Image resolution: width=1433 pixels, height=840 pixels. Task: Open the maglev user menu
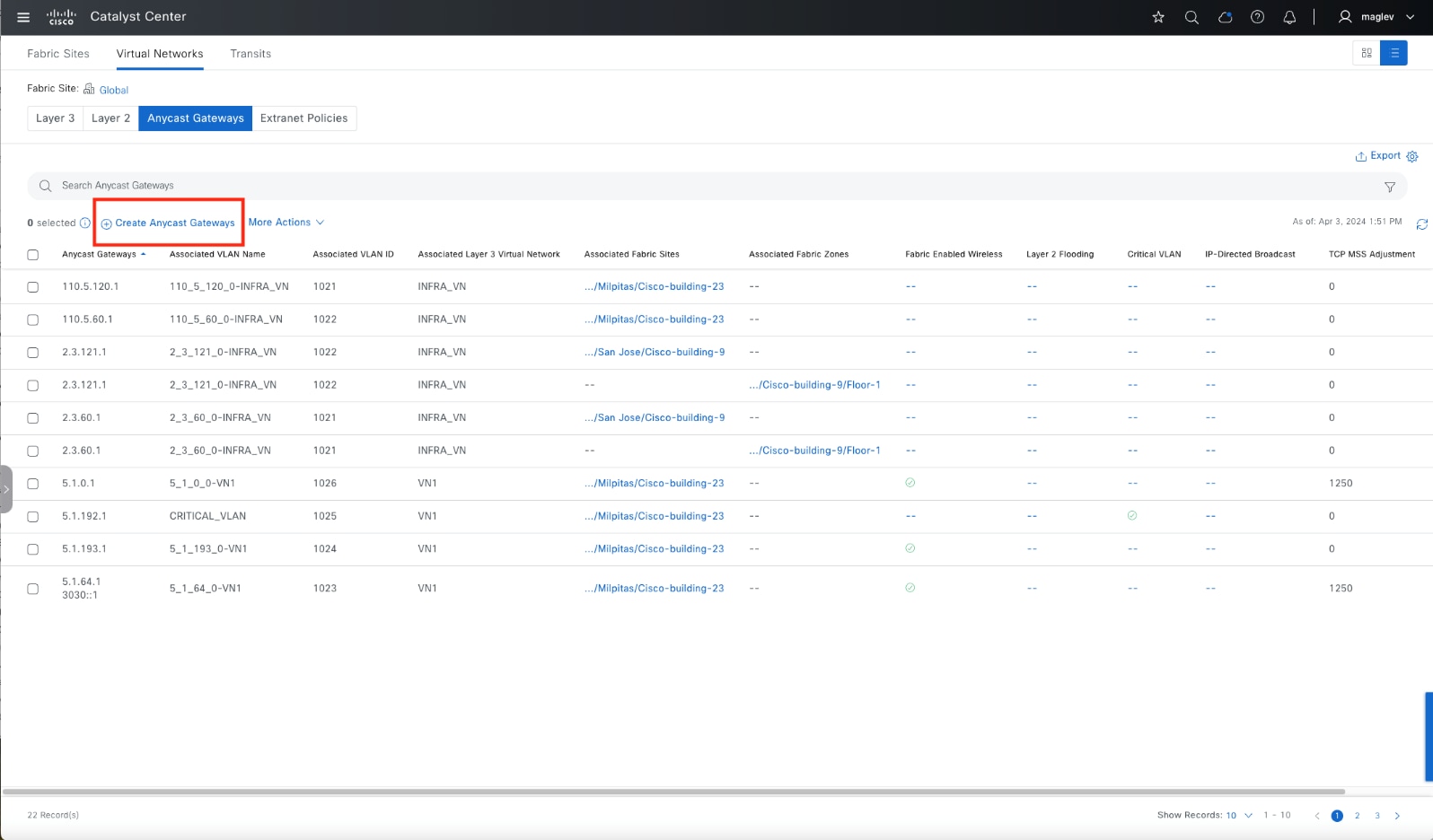(1376, 17)
